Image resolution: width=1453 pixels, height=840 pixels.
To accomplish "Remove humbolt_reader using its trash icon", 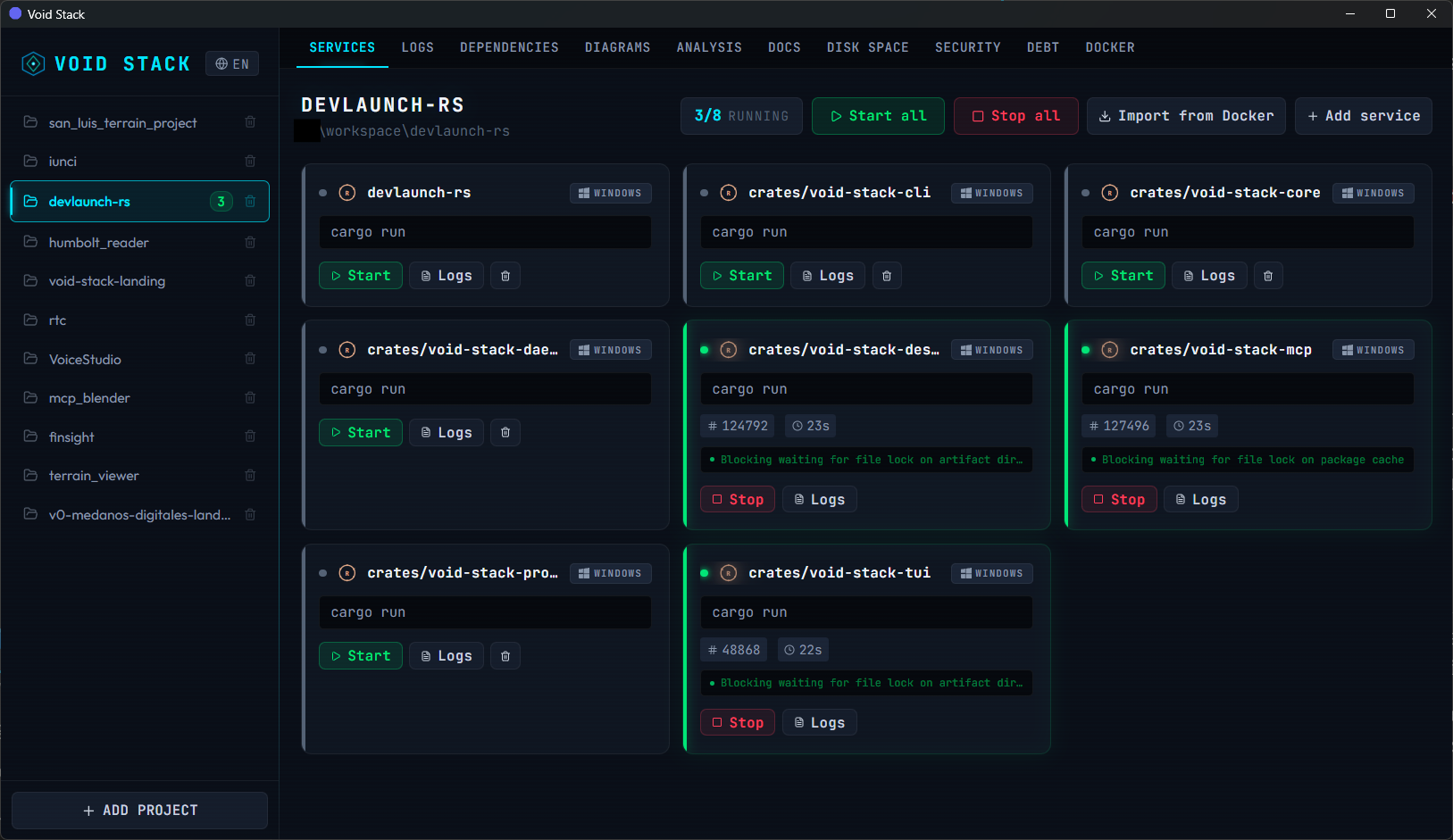I will (x=250, y=243).
